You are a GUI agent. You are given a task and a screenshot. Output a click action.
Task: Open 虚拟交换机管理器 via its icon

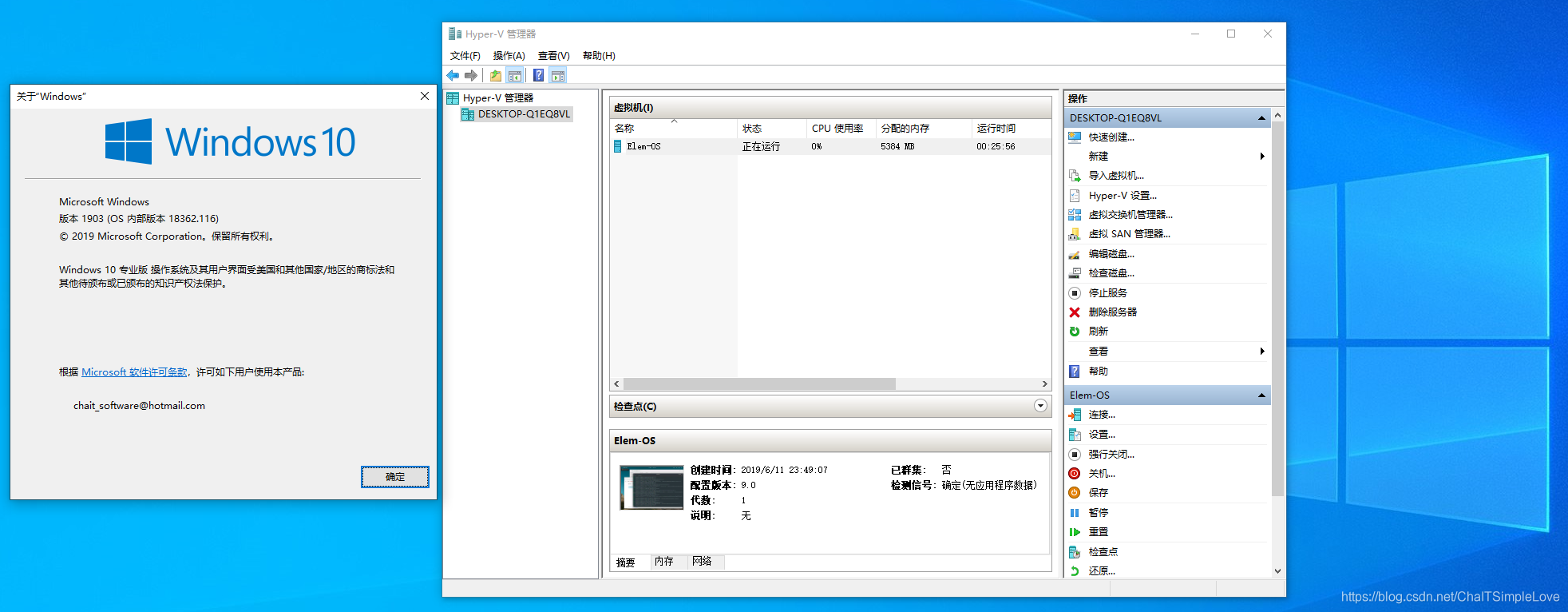point(1075,215)
